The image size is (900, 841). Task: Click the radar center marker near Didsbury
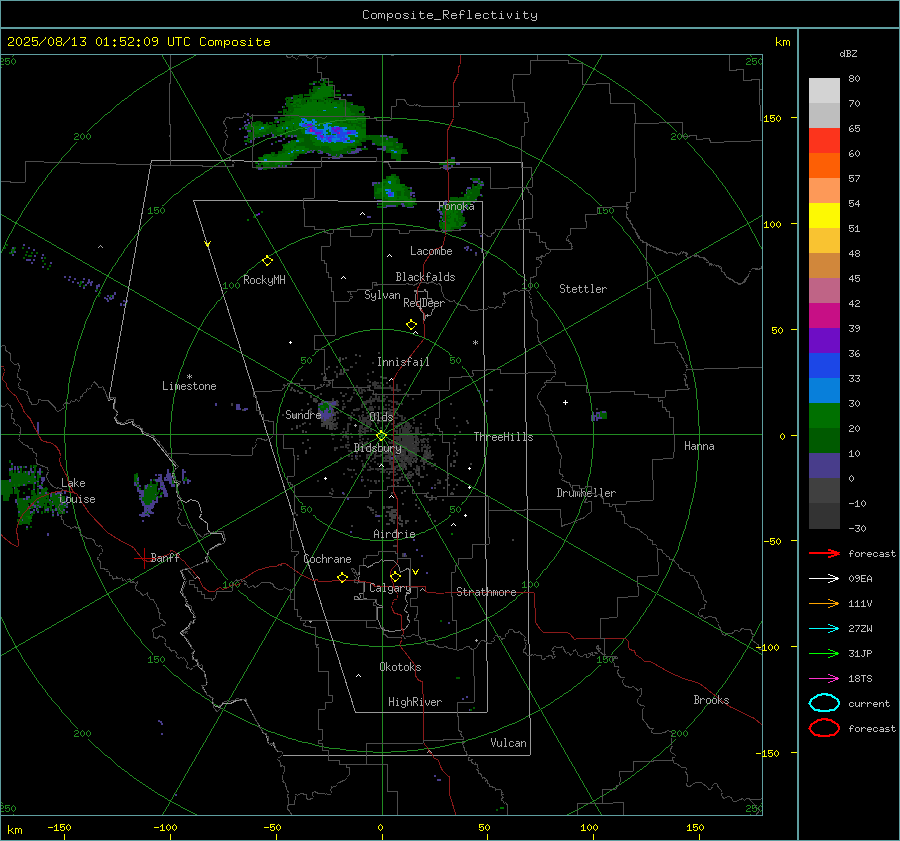pos(381,436)
